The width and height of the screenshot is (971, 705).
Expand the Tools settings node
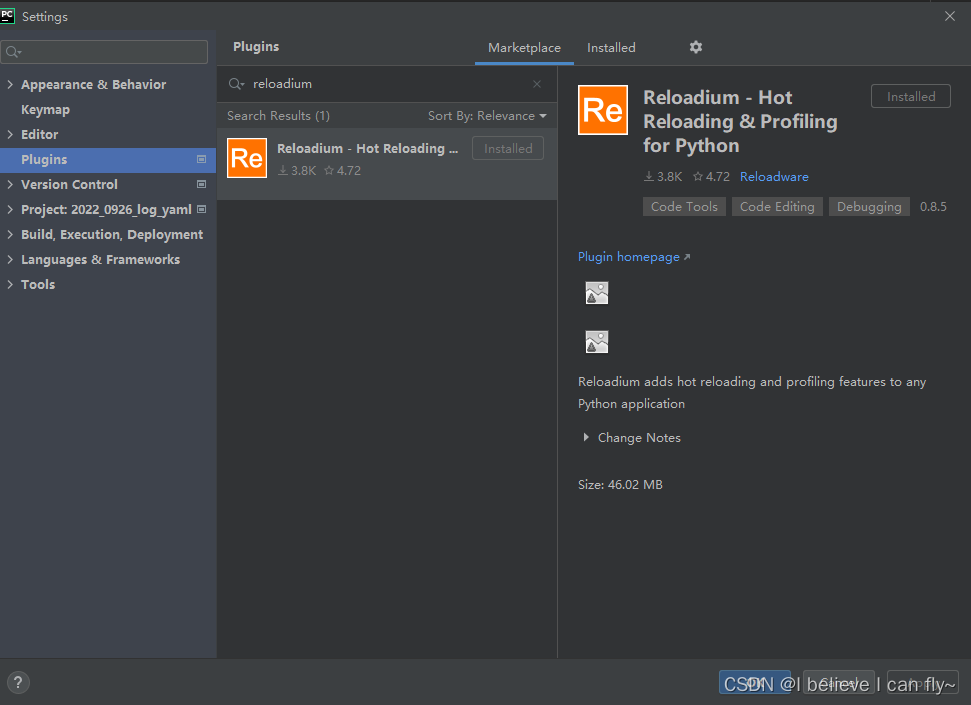[10, 284]
